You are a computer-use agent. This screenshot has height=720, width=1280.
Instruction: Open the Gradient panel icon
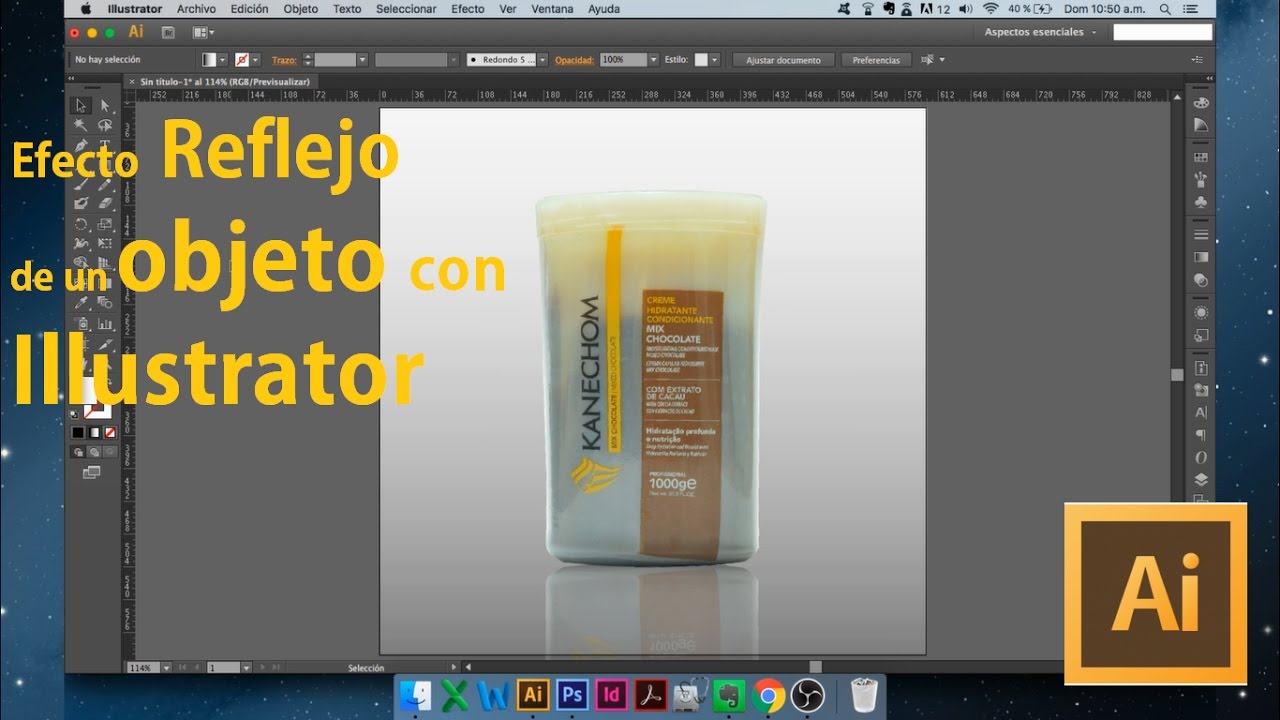point(1201,257)
